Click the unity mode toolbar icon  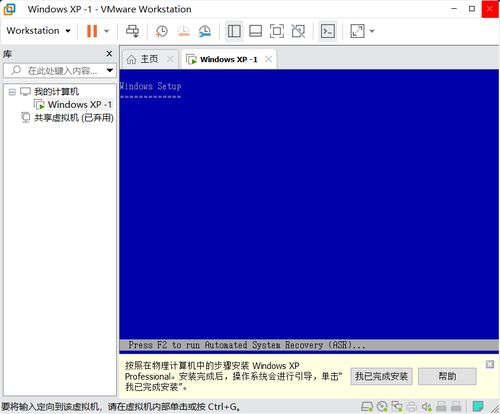click(x=298, y=31)
